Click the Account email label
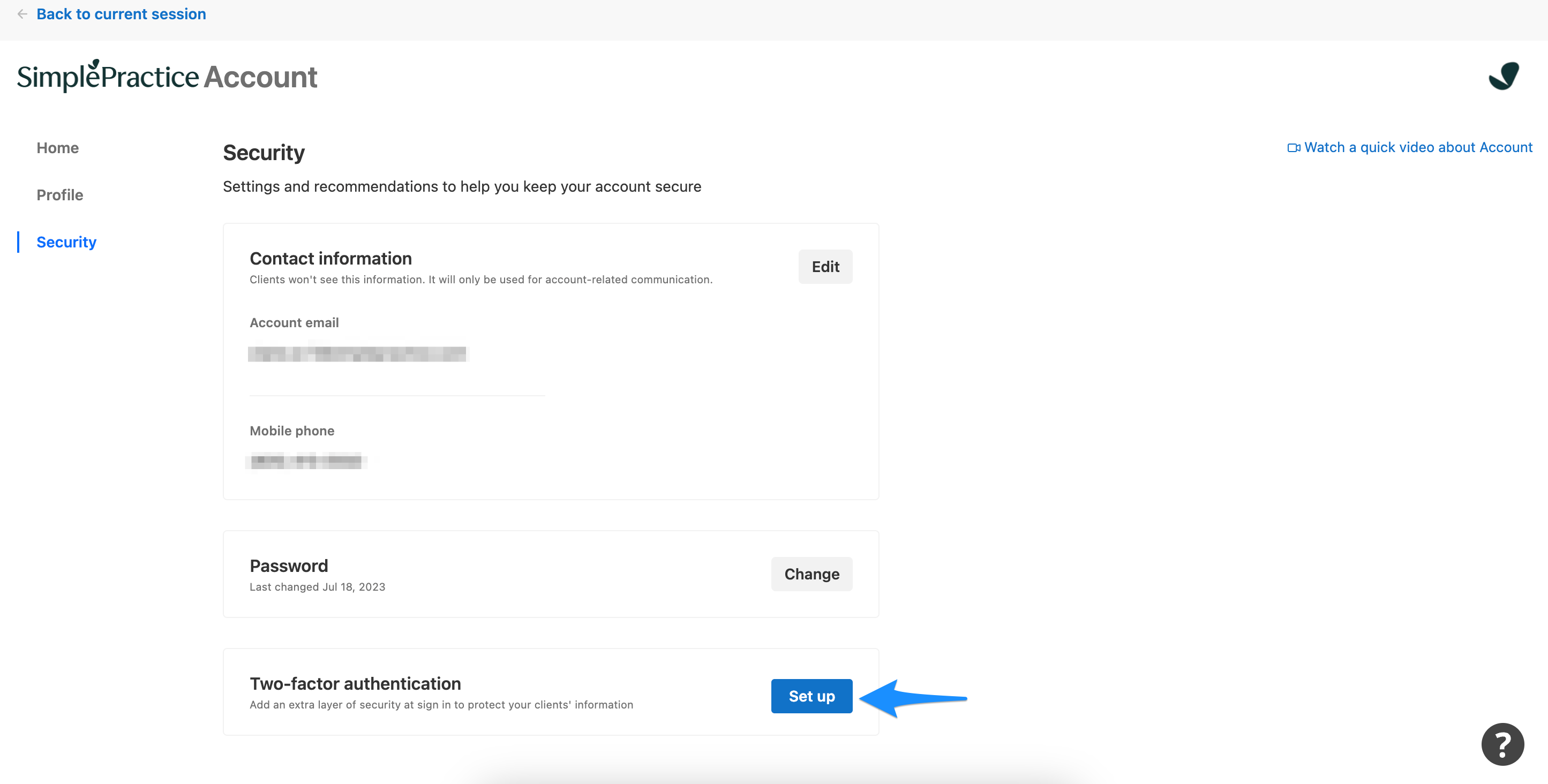The image size is (1548, 784). [x=294, y=322]
